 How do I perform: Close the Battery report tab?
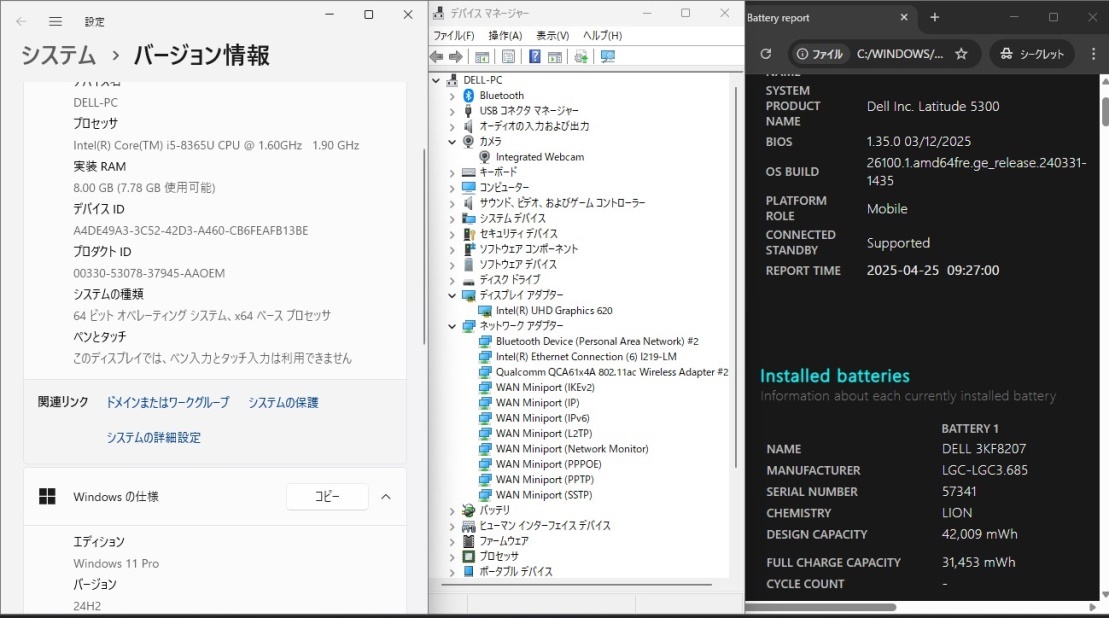click(904, 17)
